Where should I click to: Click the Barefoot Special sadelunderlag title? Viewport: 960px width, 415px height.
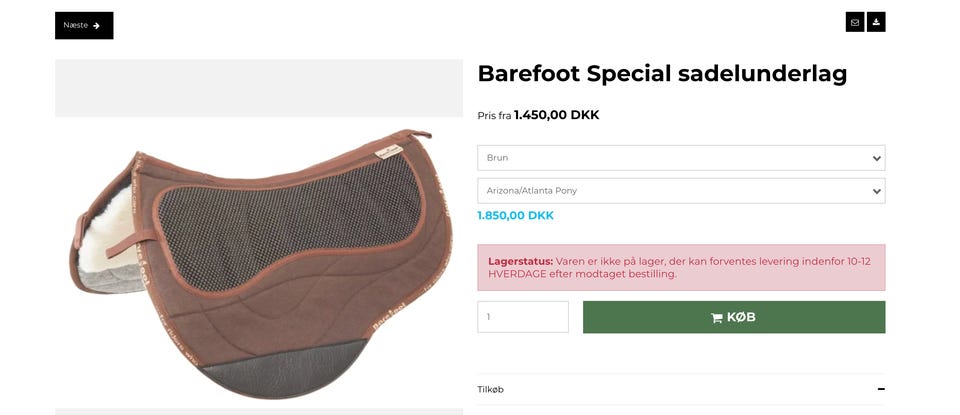(x=662, y=73)
